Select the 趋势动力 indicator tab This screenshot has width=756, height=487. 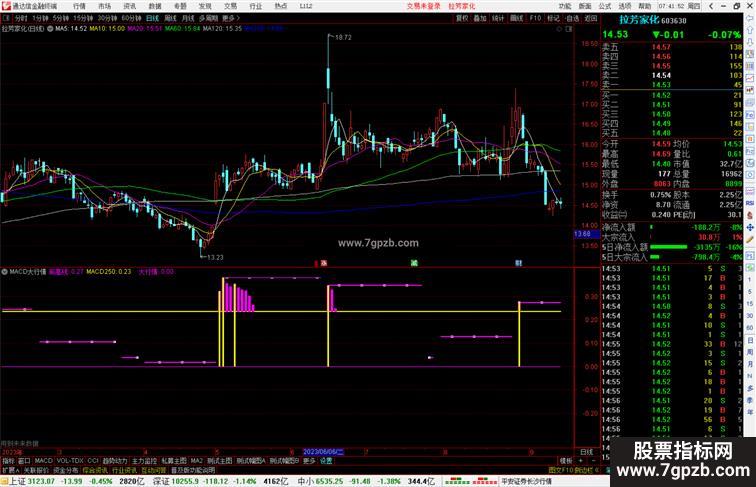click(x=115, y=460)
